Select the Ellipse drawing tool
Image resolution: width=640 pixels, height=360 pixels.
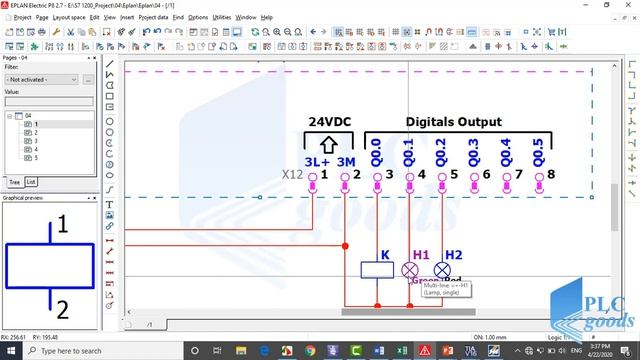pyautogui.click(x=110, y=176)
